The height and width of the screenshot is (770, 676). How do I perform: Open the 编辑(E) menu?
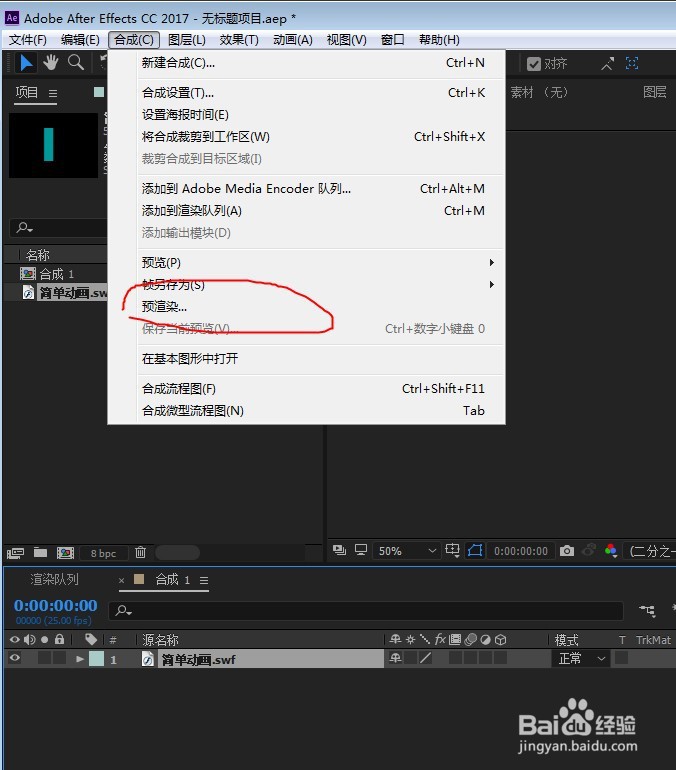80,40
